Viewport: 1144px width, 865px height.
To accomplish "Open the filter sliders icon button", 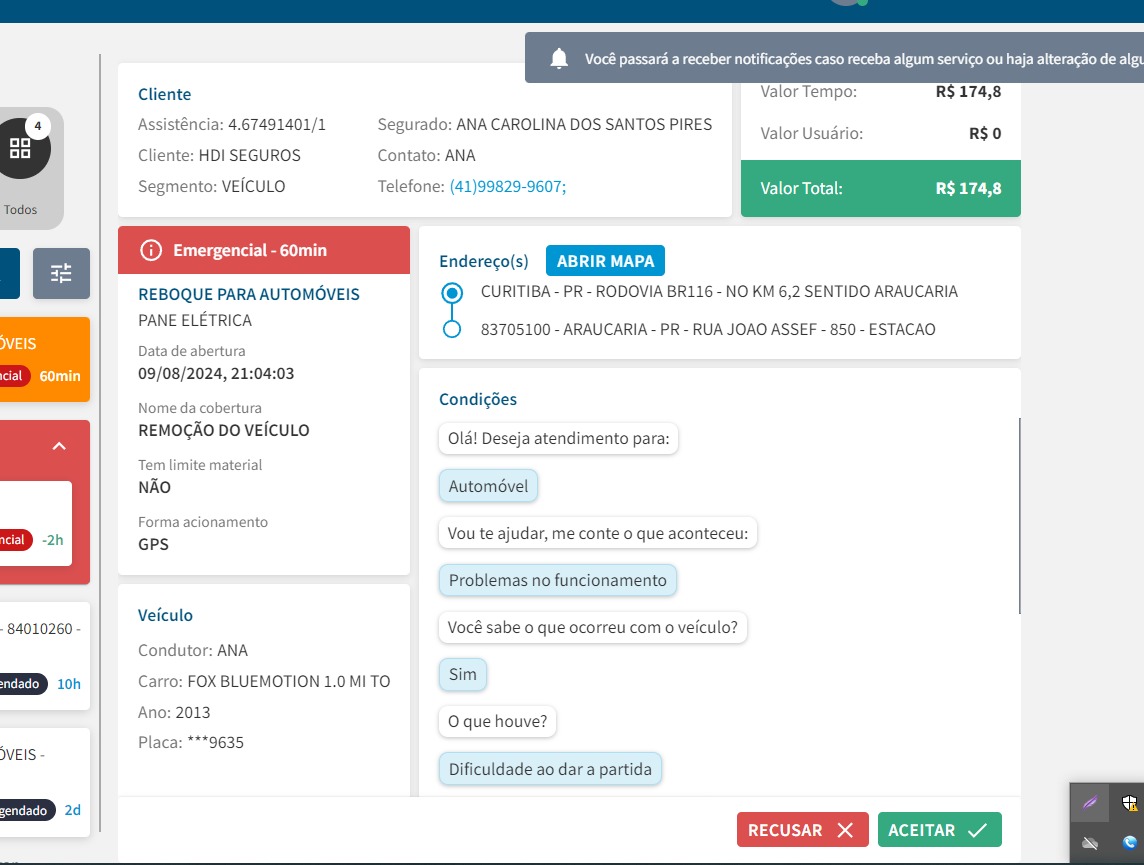I will (x=61, y=274).
